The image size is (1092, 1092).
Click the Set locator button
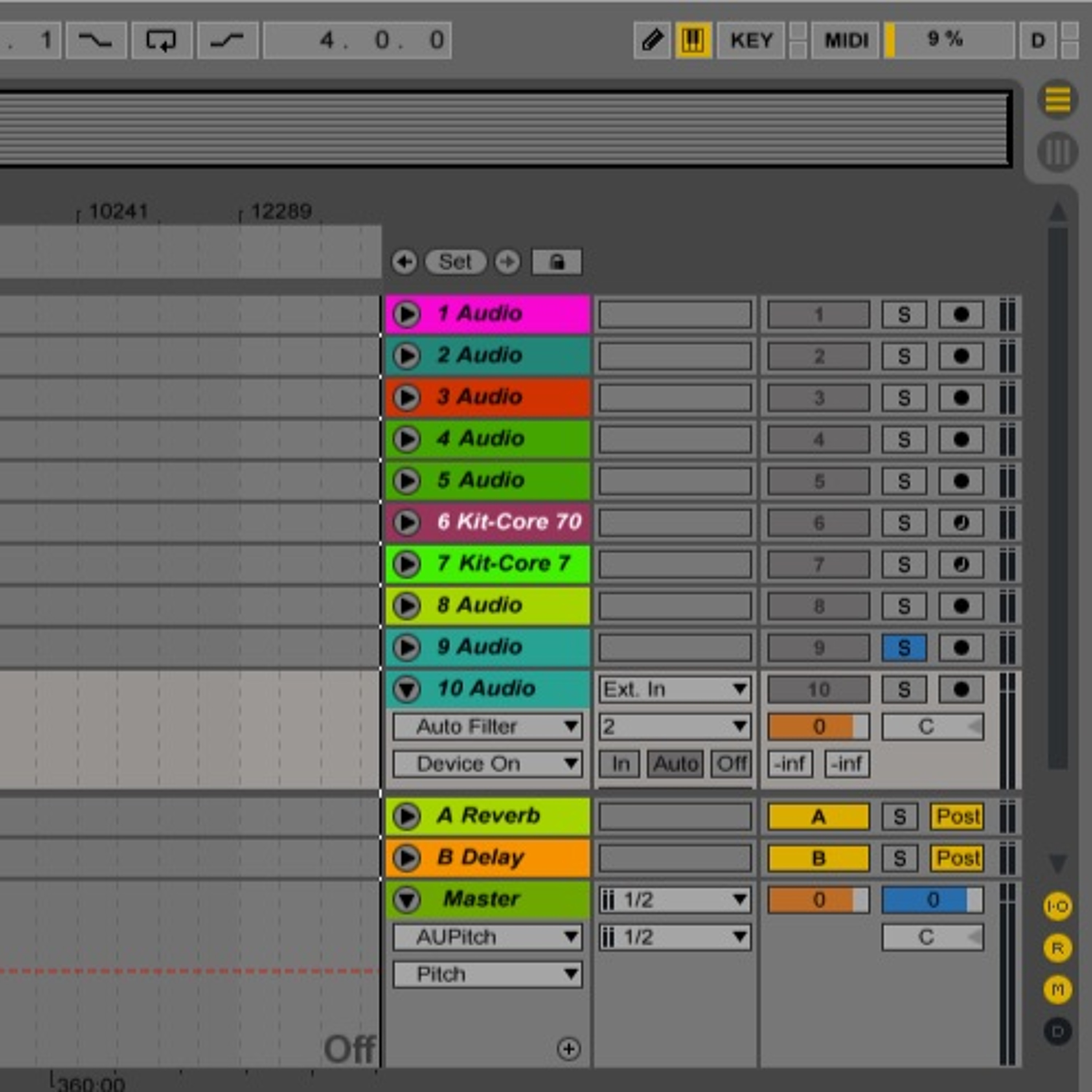click(x=456, y=262)
